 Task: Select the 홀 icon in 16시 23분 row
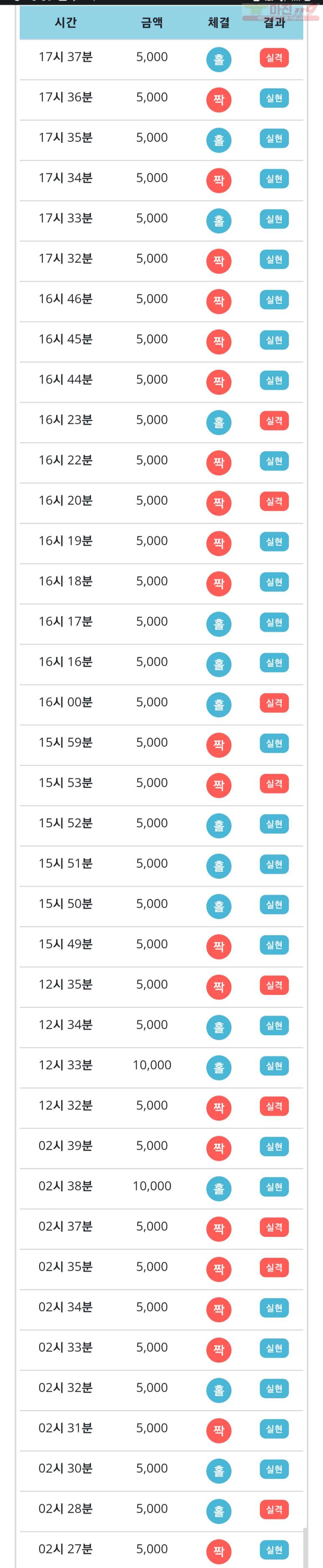219,423
